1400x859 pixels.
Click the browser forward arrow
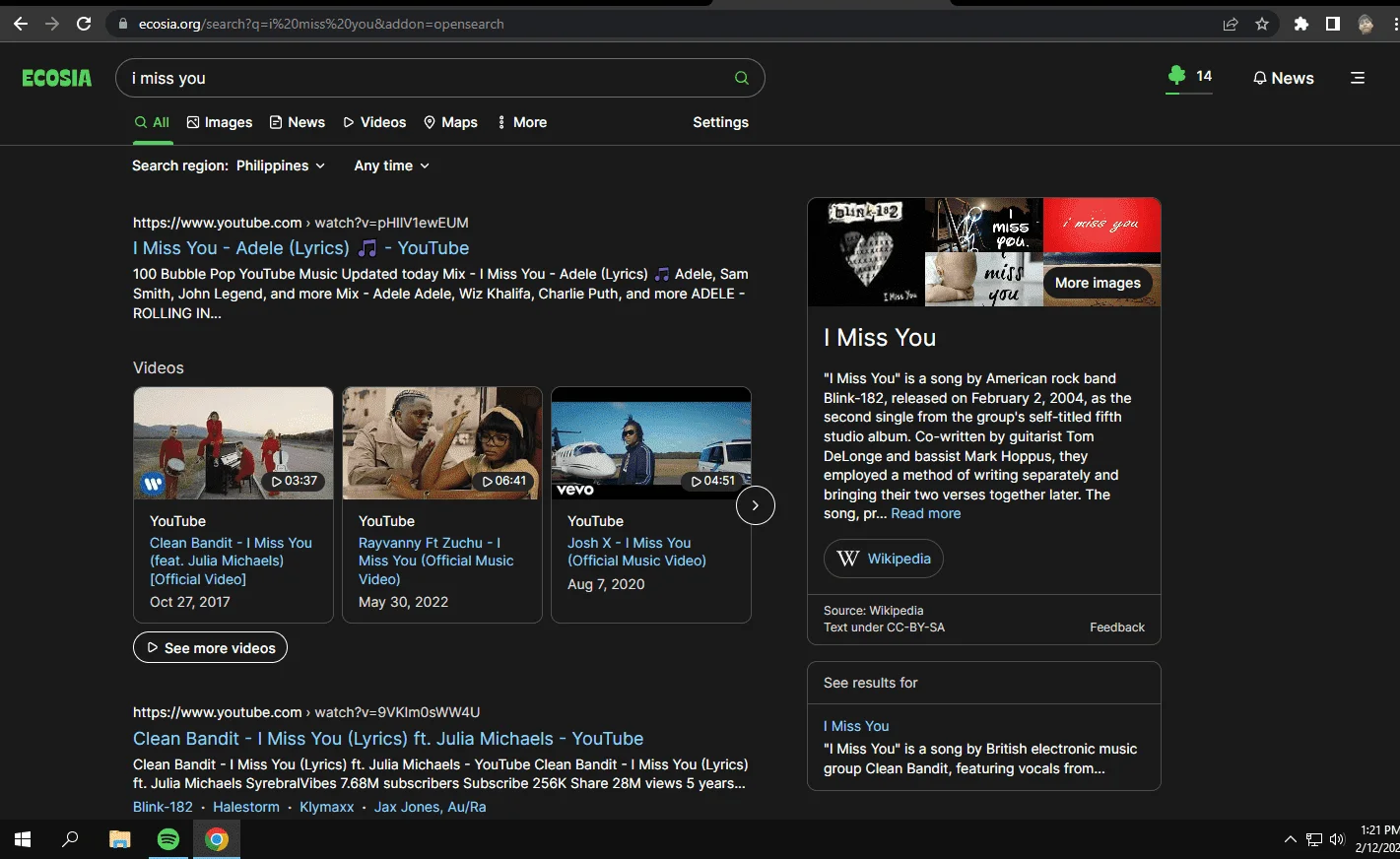pos(52,24)
